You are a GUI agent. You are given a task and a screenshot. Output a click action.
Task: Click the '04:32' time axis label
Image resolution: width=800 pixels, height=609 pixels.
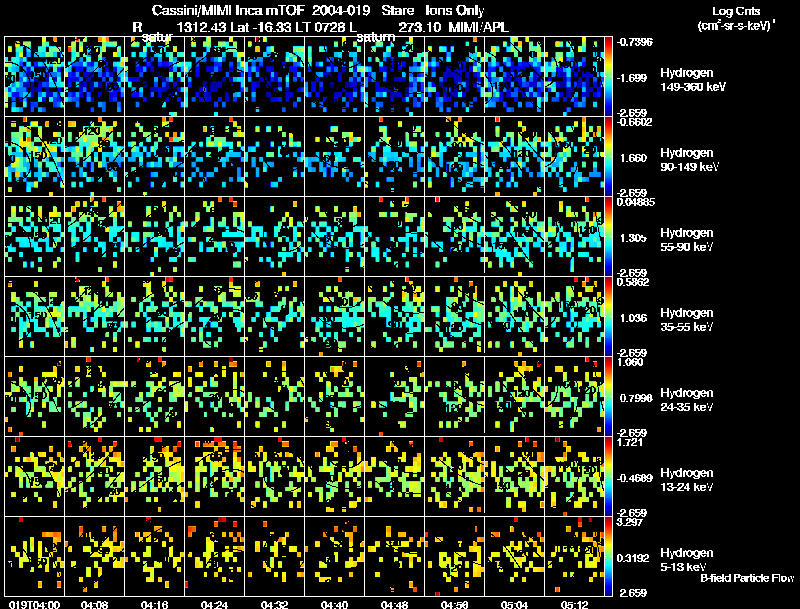point(274,604)
